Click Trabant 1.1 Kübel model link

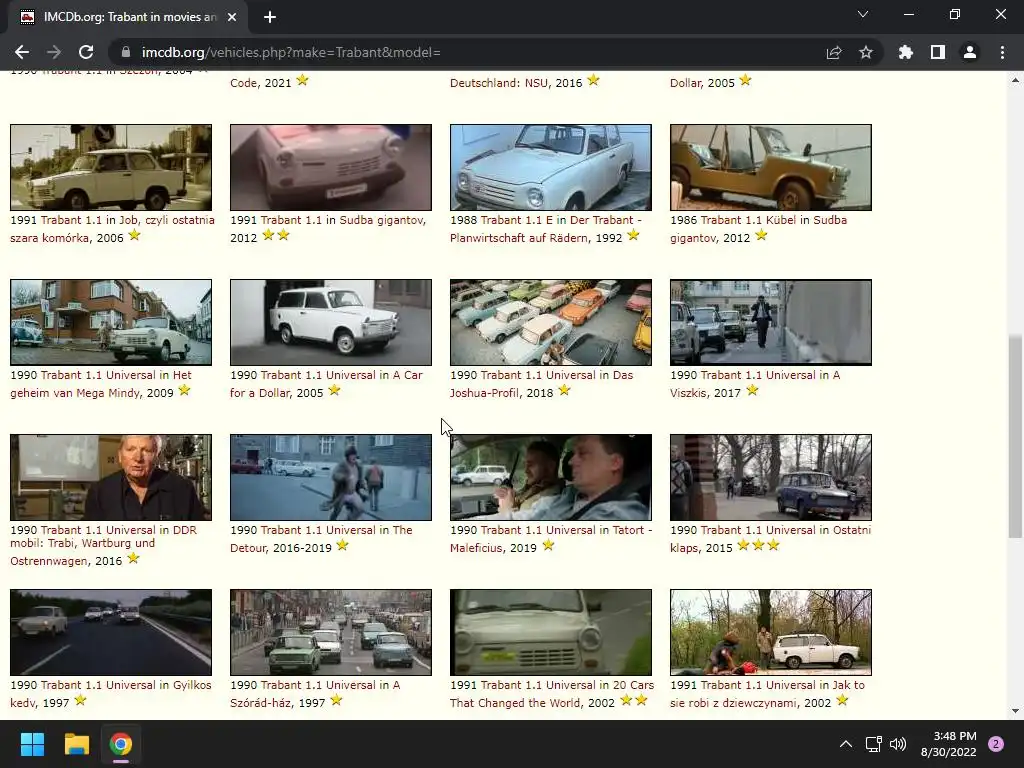745,220
